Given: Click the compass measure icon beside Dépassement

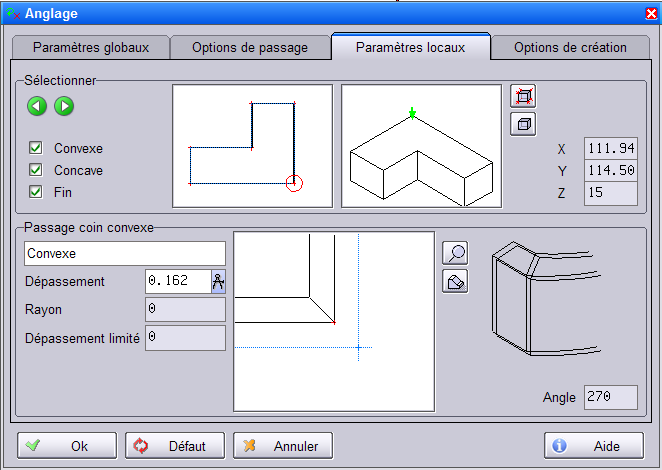Looking at the screenshot, I should [x=218, y=282].
